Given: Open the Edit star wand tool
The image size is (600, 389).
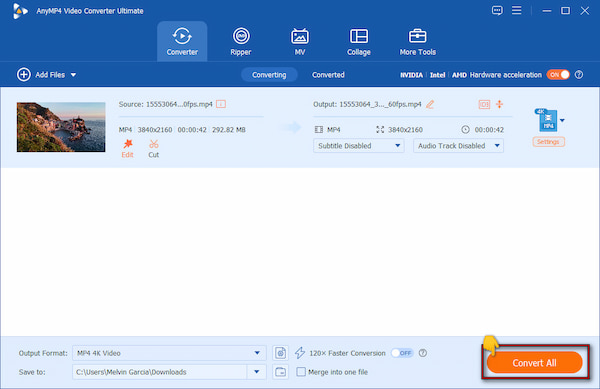Looking at the screenshot, I should tap(127, 148).
